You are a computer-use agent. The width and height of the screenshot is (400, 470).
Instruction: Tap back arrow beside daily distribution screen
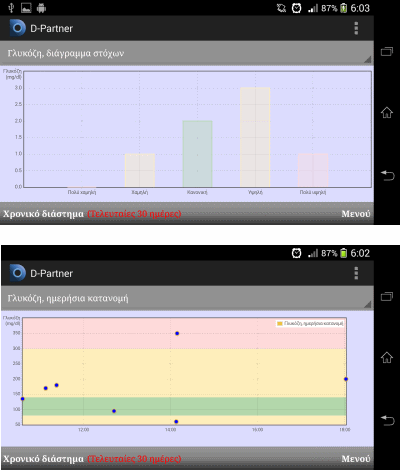[387, 420]
